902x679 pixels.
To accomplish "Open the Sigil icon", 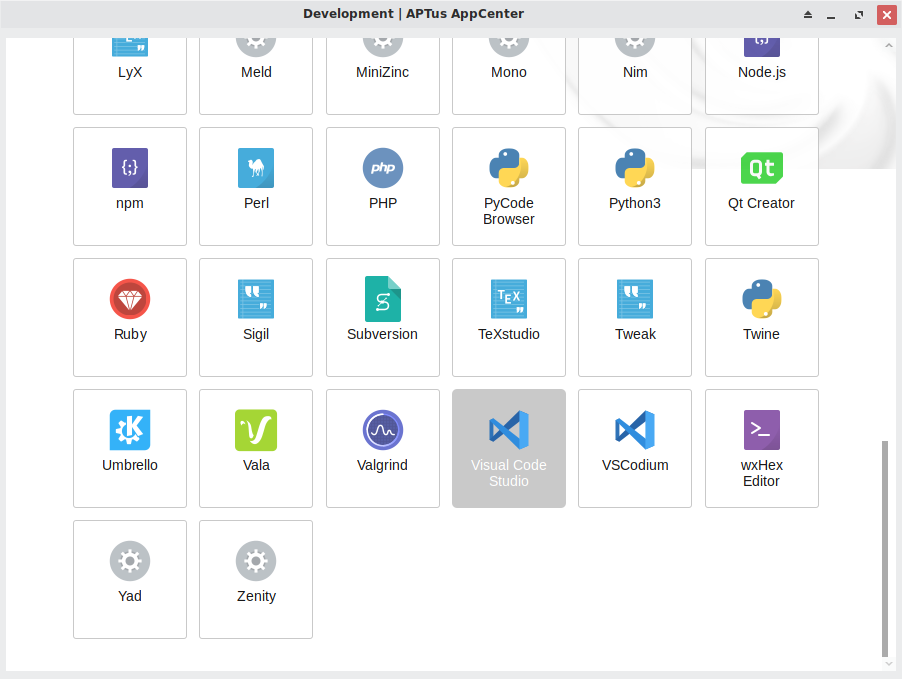I will (256, 299).
